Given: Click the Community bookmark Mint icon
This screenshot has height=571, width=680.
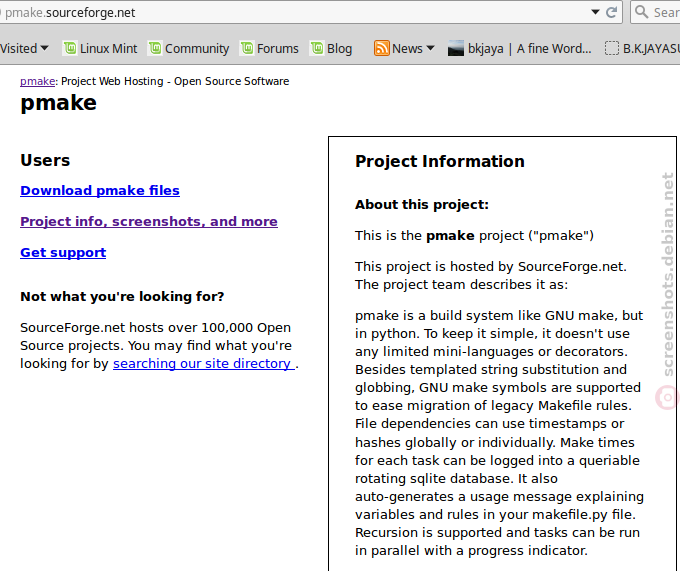Looking at the screenshot, I should (x=155, y=48).
